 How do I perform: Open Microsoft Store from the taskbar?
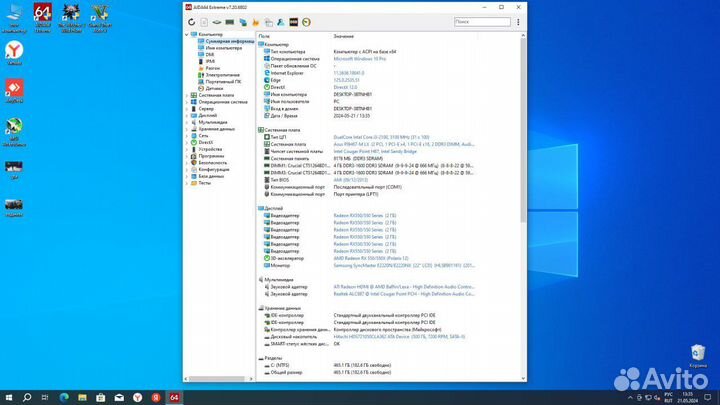(x=101, y=397)
